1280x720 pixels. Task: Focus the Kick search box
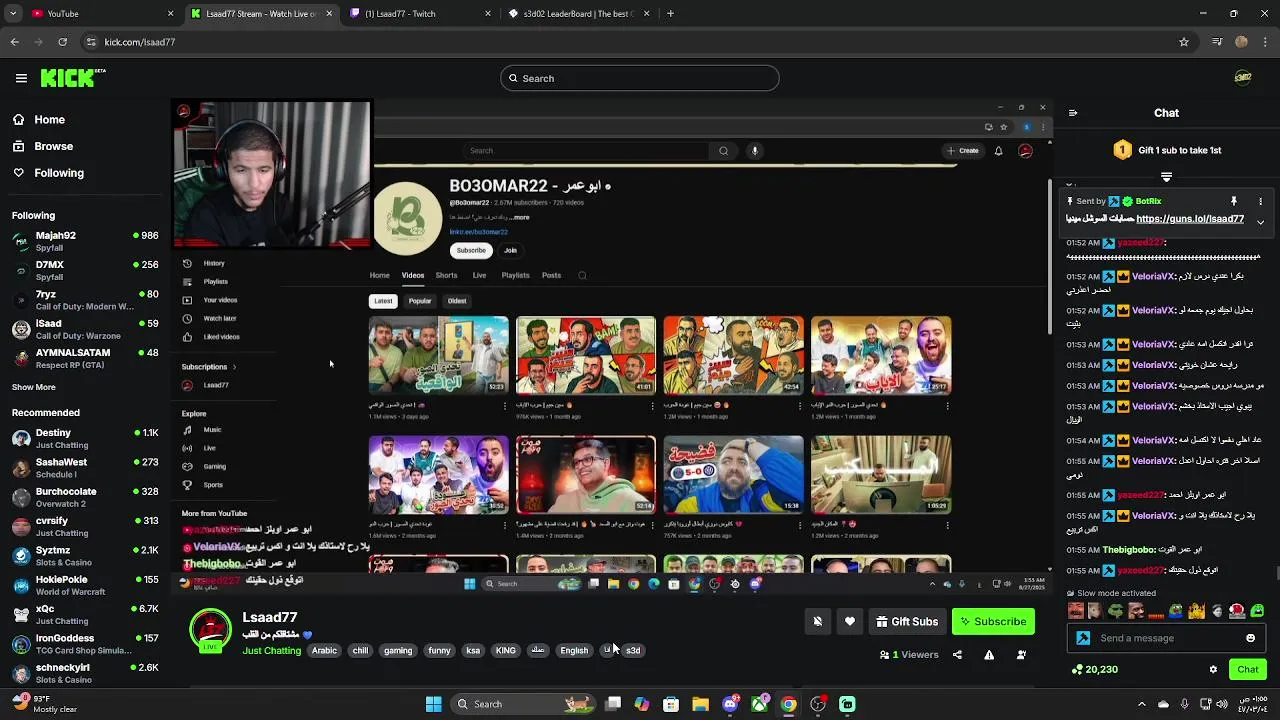(640, 78)
